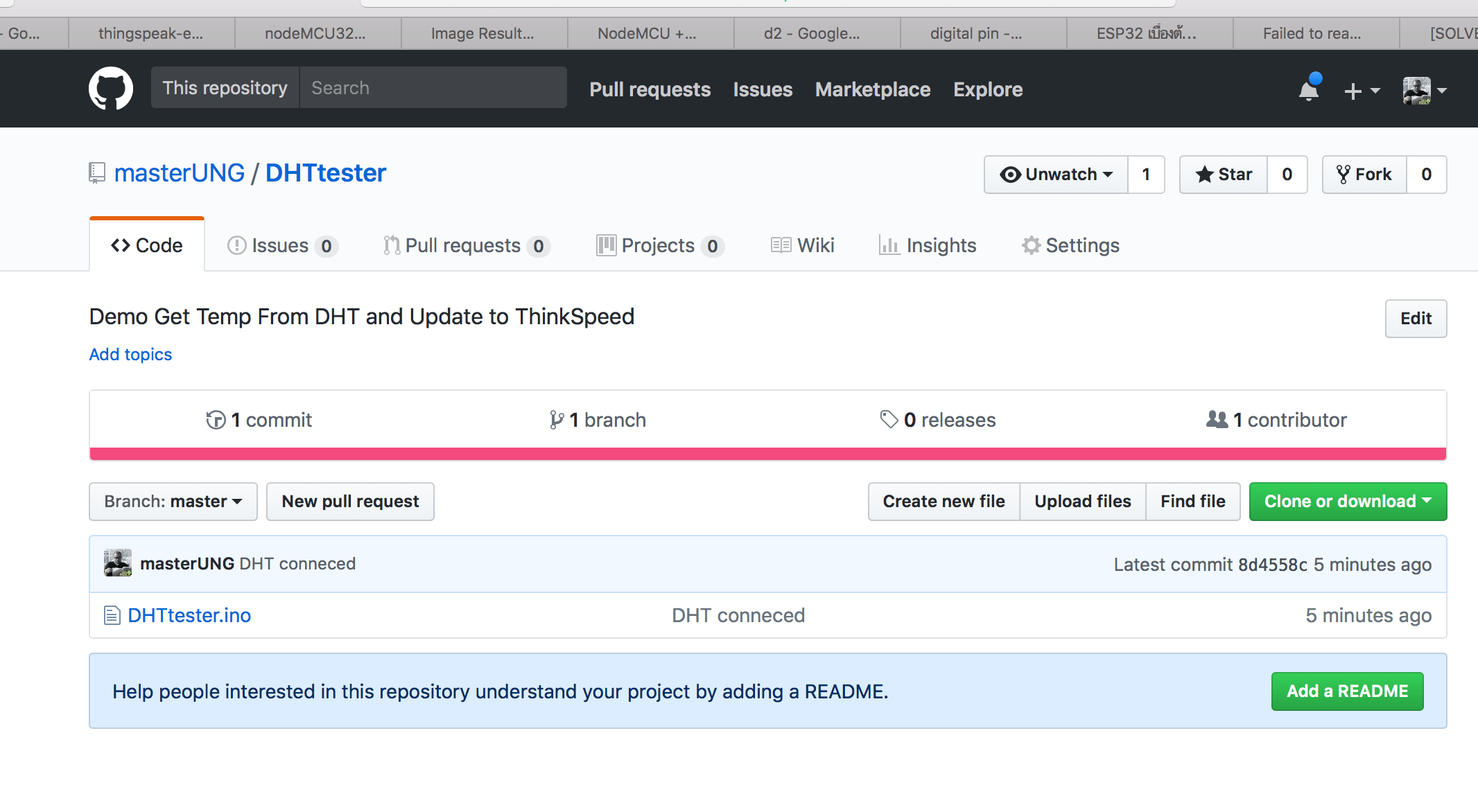The height and width of the screenshot is (812, 1478).
Task: Click the star icon on the Star button
Action: coord(1205,175)
